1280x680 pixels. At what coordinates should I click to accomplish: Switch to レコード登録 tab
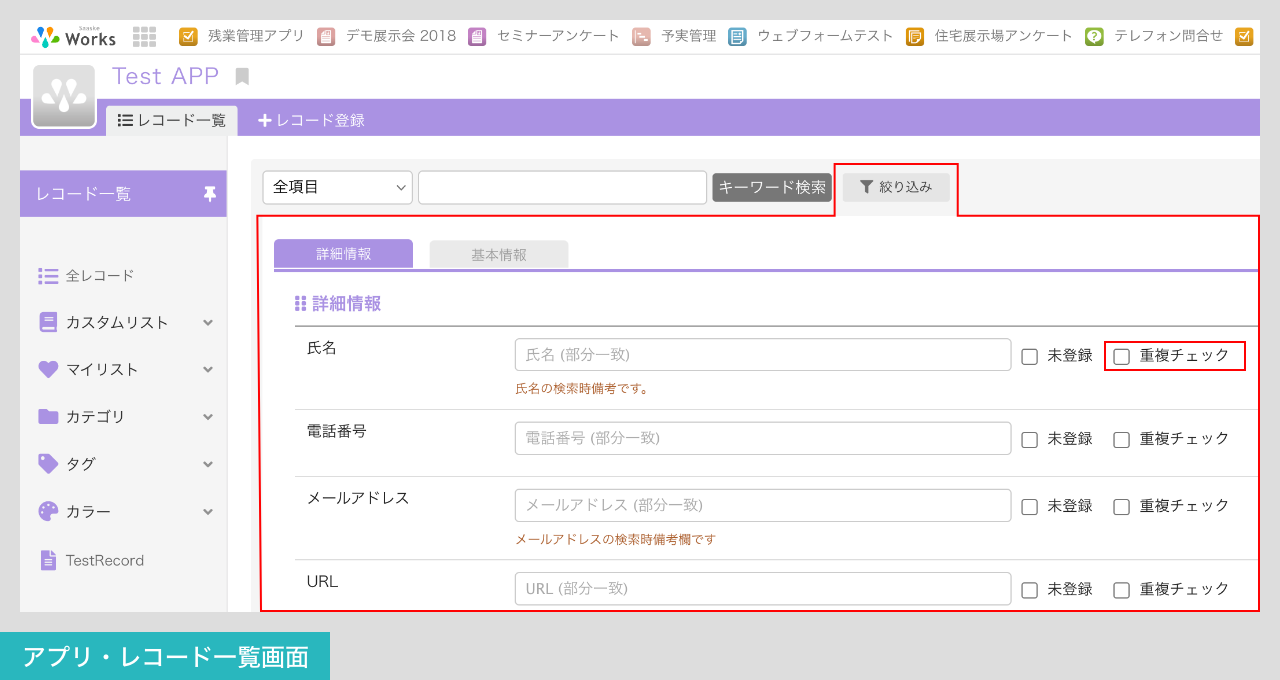(311, 120)
